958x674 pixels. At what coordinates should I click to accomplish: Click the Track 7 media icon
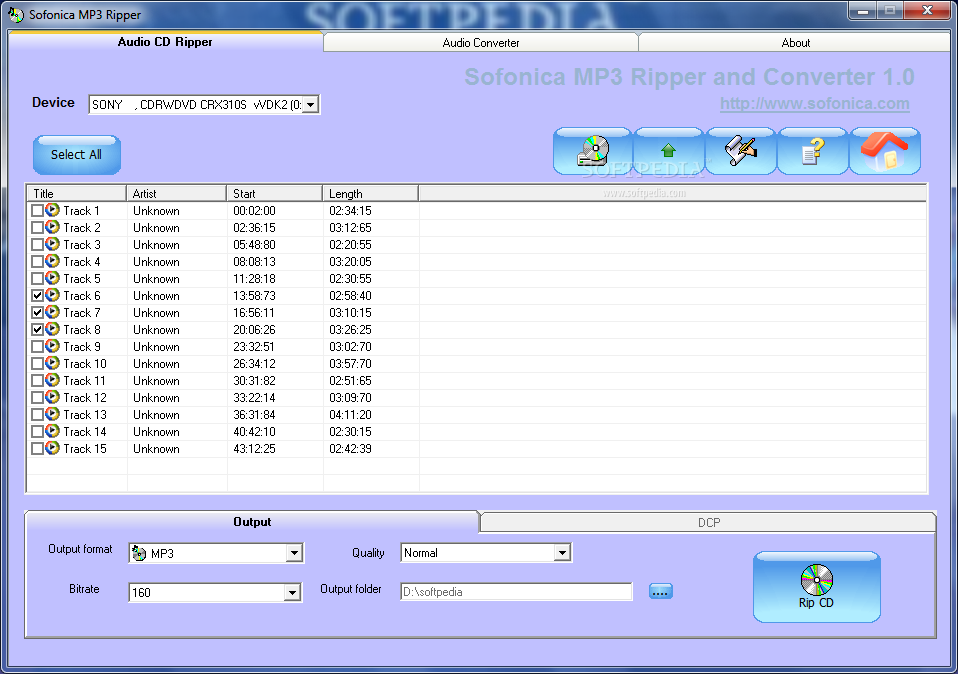[53, 312]
